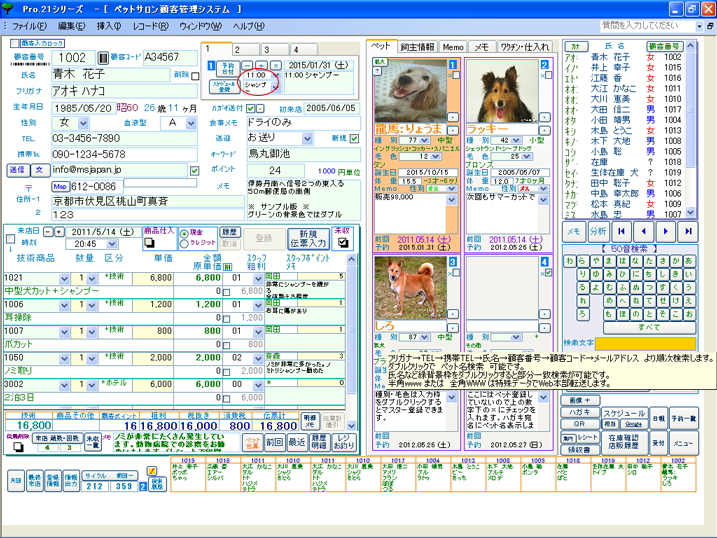Screen dimensions: 717x538
Task: Click the Ryoma dog photo thumbnail
Action: pyautogui.click(x=410, y=91)
